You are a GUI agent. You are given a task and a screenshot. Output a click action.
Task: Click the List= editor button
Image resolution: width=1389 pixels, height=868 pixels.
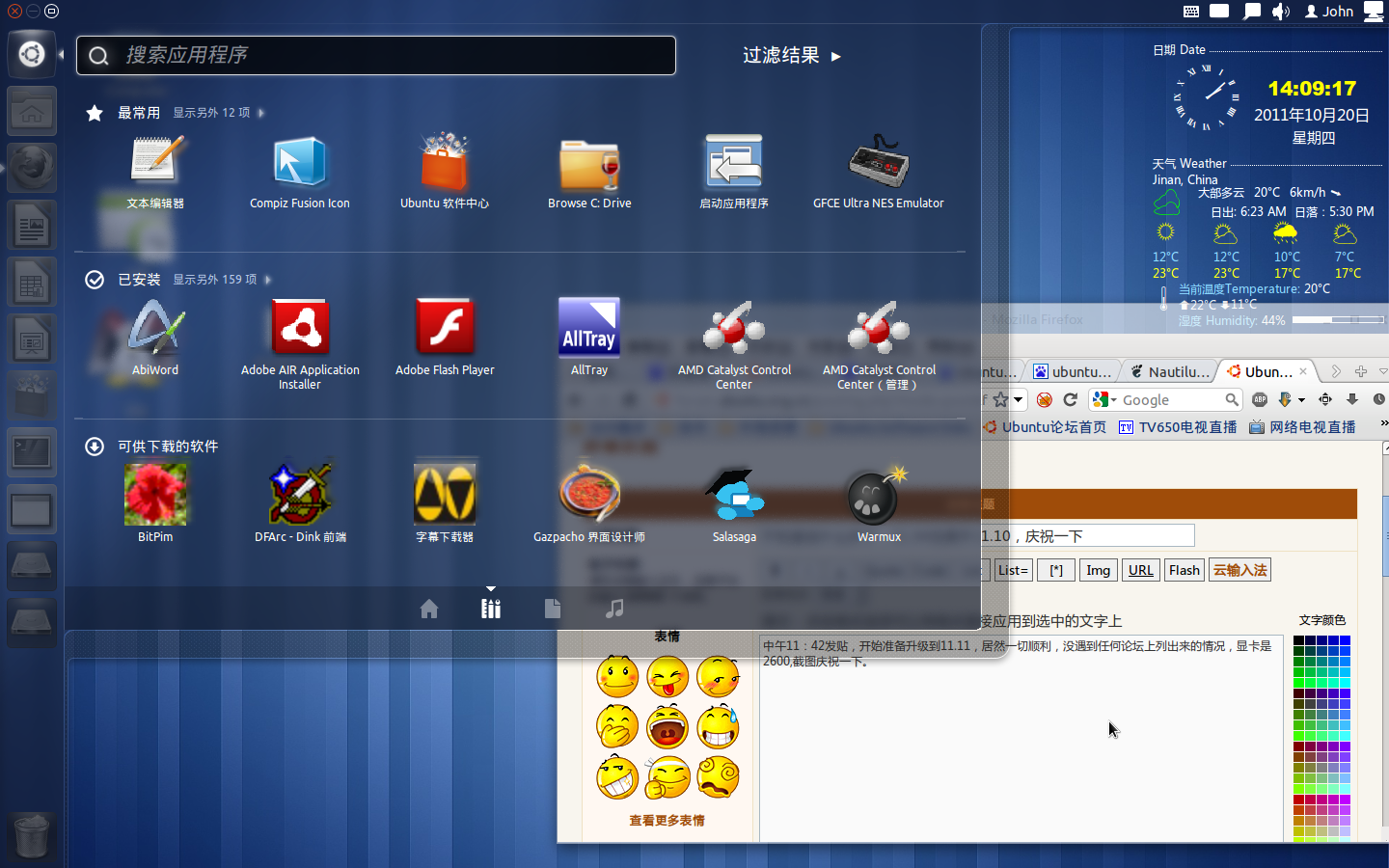coord(1013,570)
